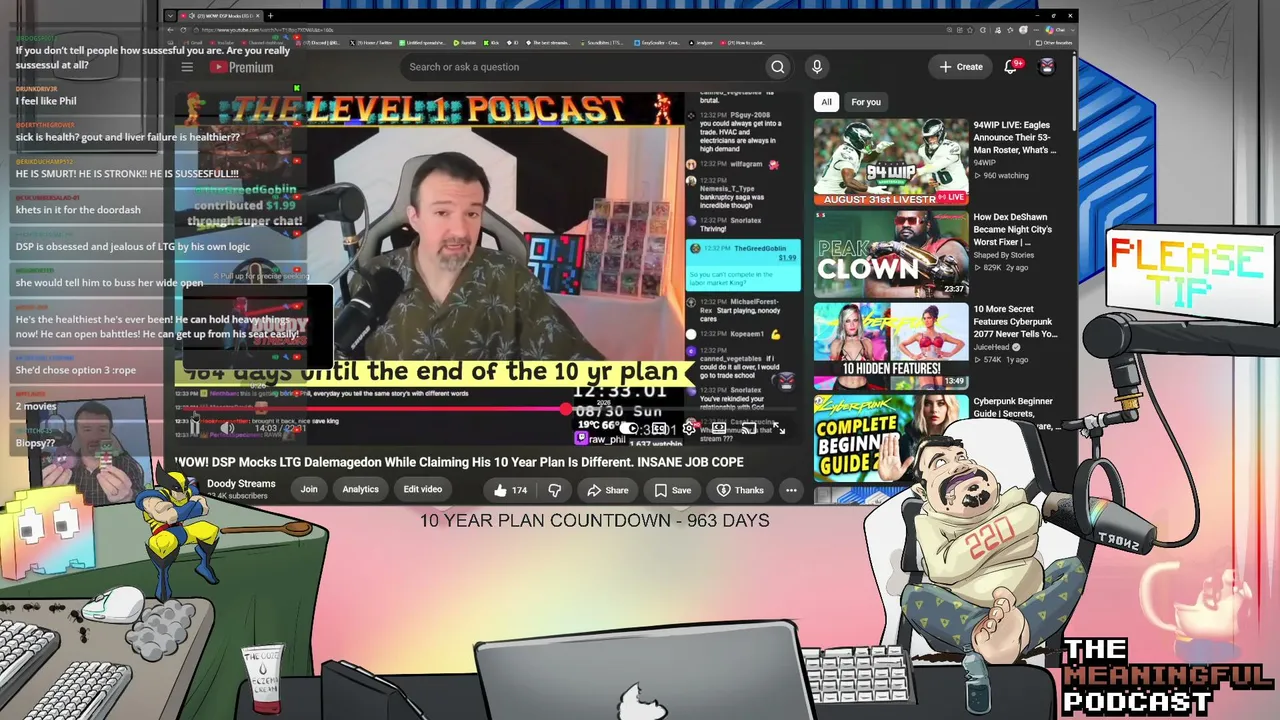Open Analytics for this video
This screenshot has height=720, width=1280.
361,490
